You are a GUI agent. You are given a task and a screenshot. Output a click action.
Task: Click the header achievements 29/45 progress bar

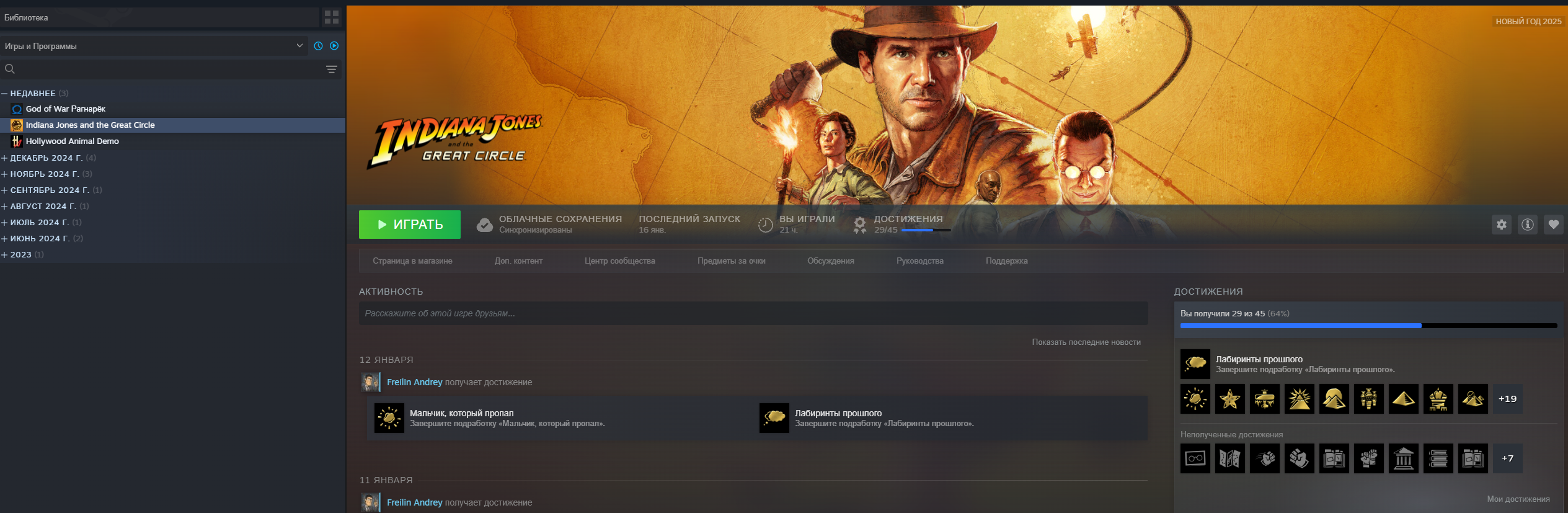(926, 230)
